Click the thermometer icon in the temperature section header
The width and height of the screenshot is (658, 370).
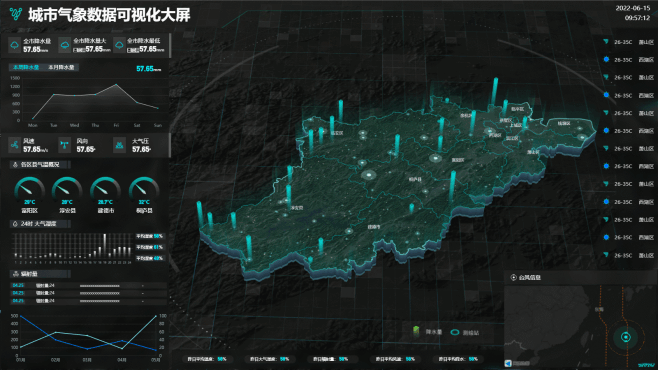pyautogui.click(x=15, y=164)
